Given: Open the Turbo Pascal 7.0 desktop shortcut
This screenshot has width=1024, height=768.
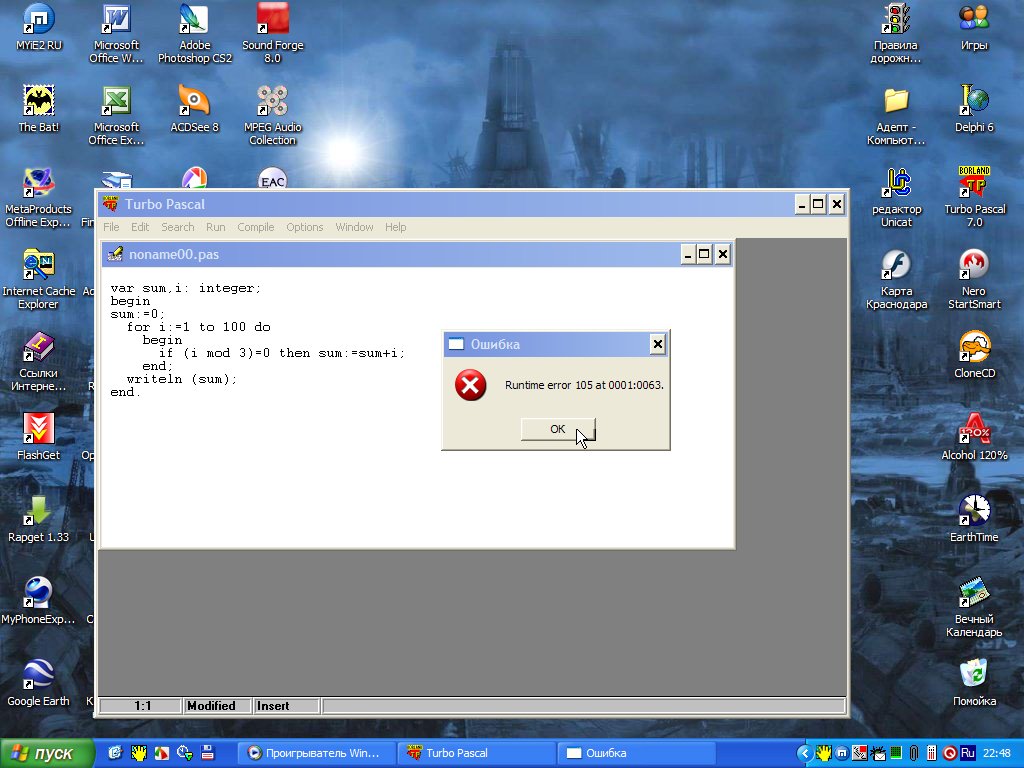Looking at the screenshot, I should coord(974,186).
